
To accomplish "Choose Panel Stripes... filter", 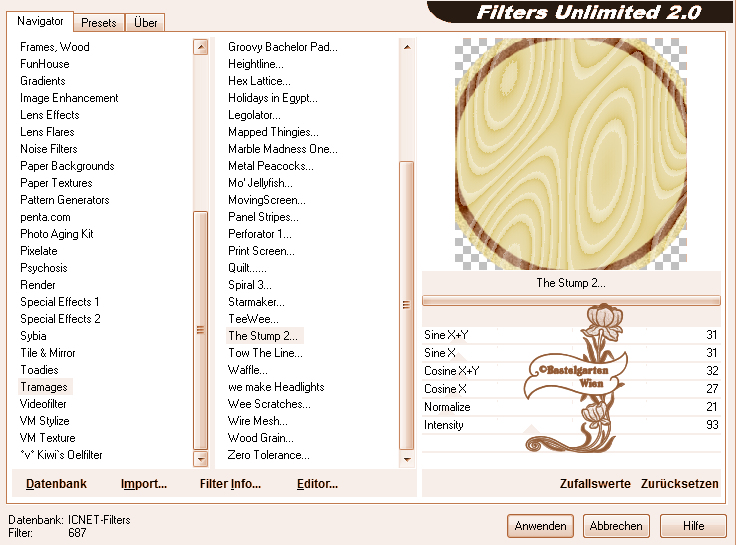I will click(x=263, y=217).
